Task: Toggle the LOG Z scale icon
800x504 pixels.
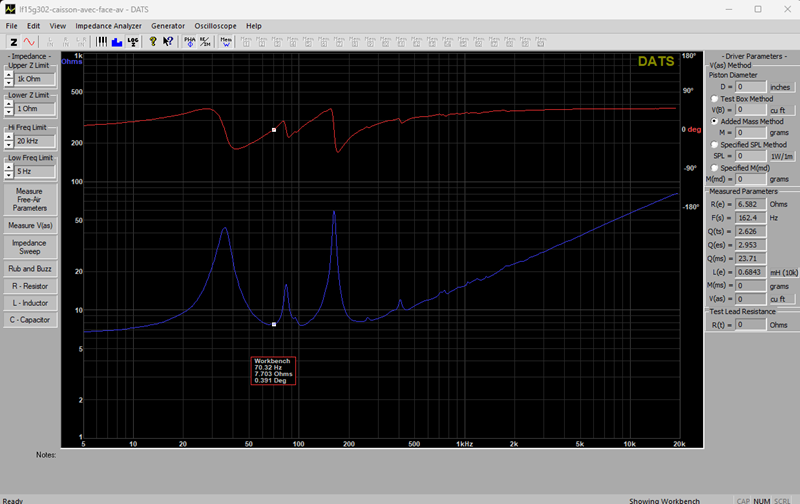Action: click(133, 42)
